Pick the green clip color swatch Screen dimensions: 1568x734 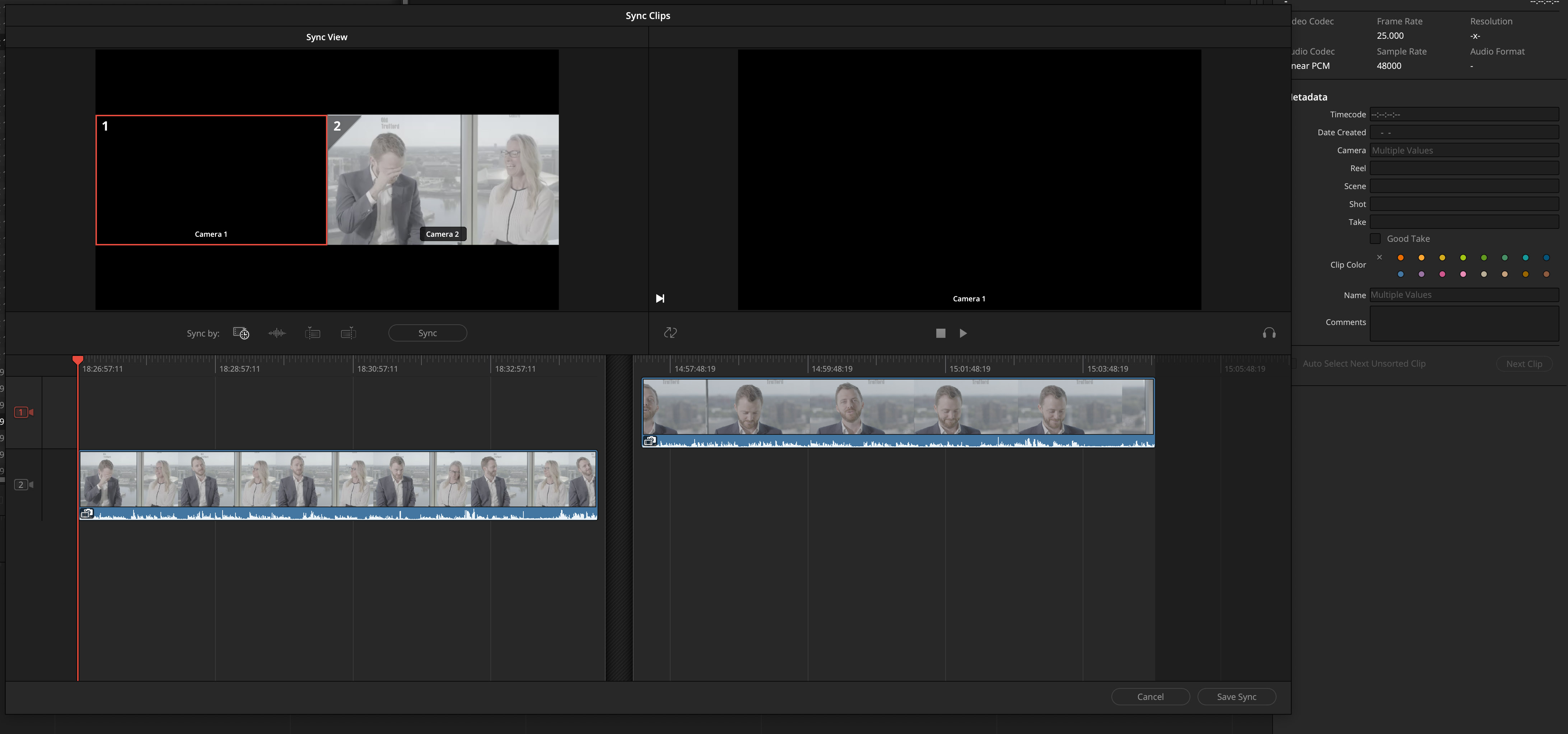(x=1484, y=258)
